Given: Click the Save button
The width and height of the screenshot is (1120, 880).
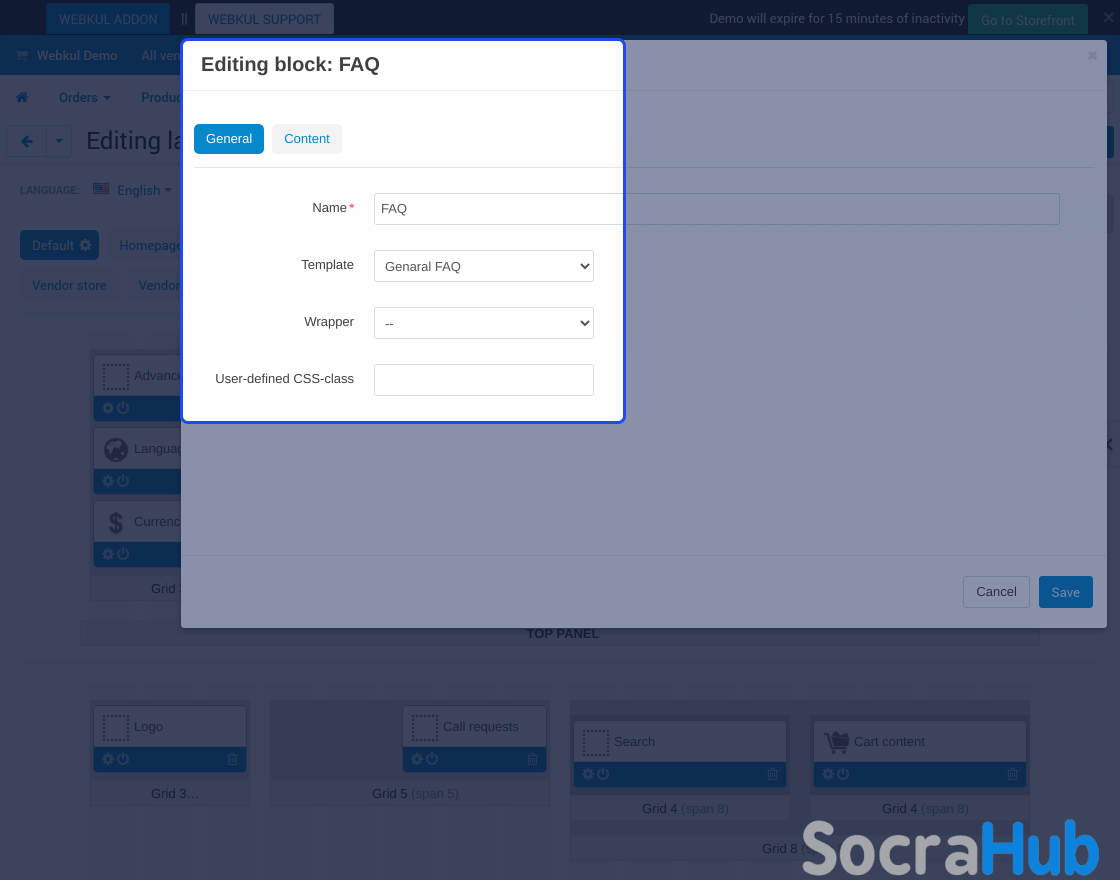Looking at the screenshot, I should (x=1065, y=591).
